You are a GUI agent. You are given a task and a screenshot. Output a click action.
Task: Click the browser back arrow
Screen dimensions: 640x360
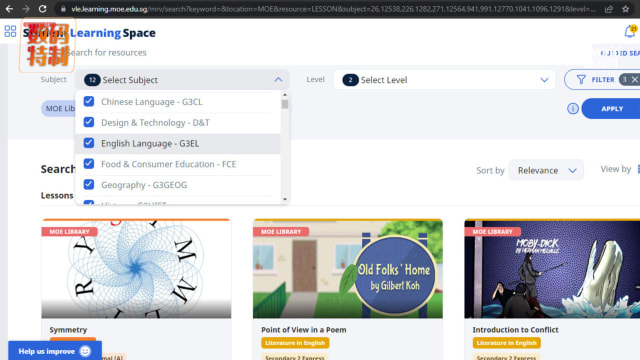click(x=9, y=9)
